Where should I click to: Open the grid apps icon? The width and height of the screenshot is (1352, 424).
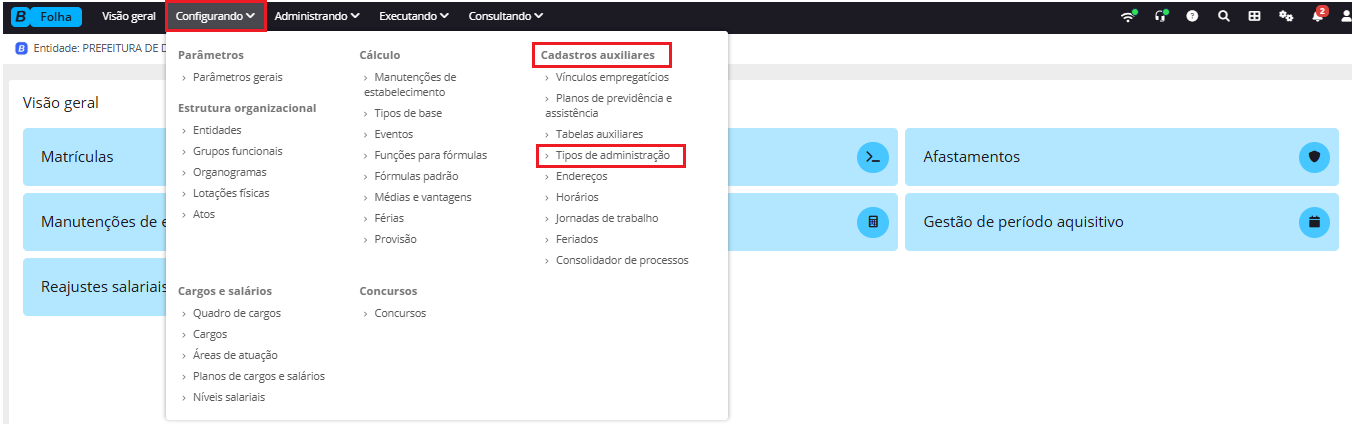[x=1254, y=16]
